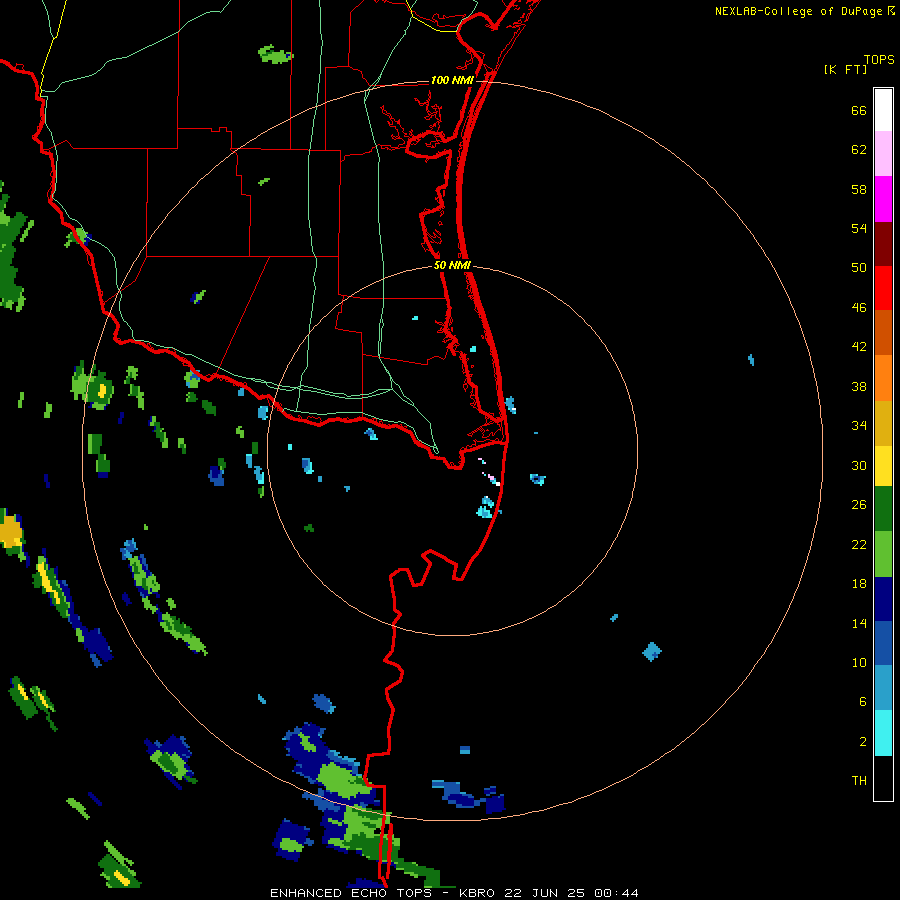Click the legend value 34
900x900 pixels.
point(859,426)
